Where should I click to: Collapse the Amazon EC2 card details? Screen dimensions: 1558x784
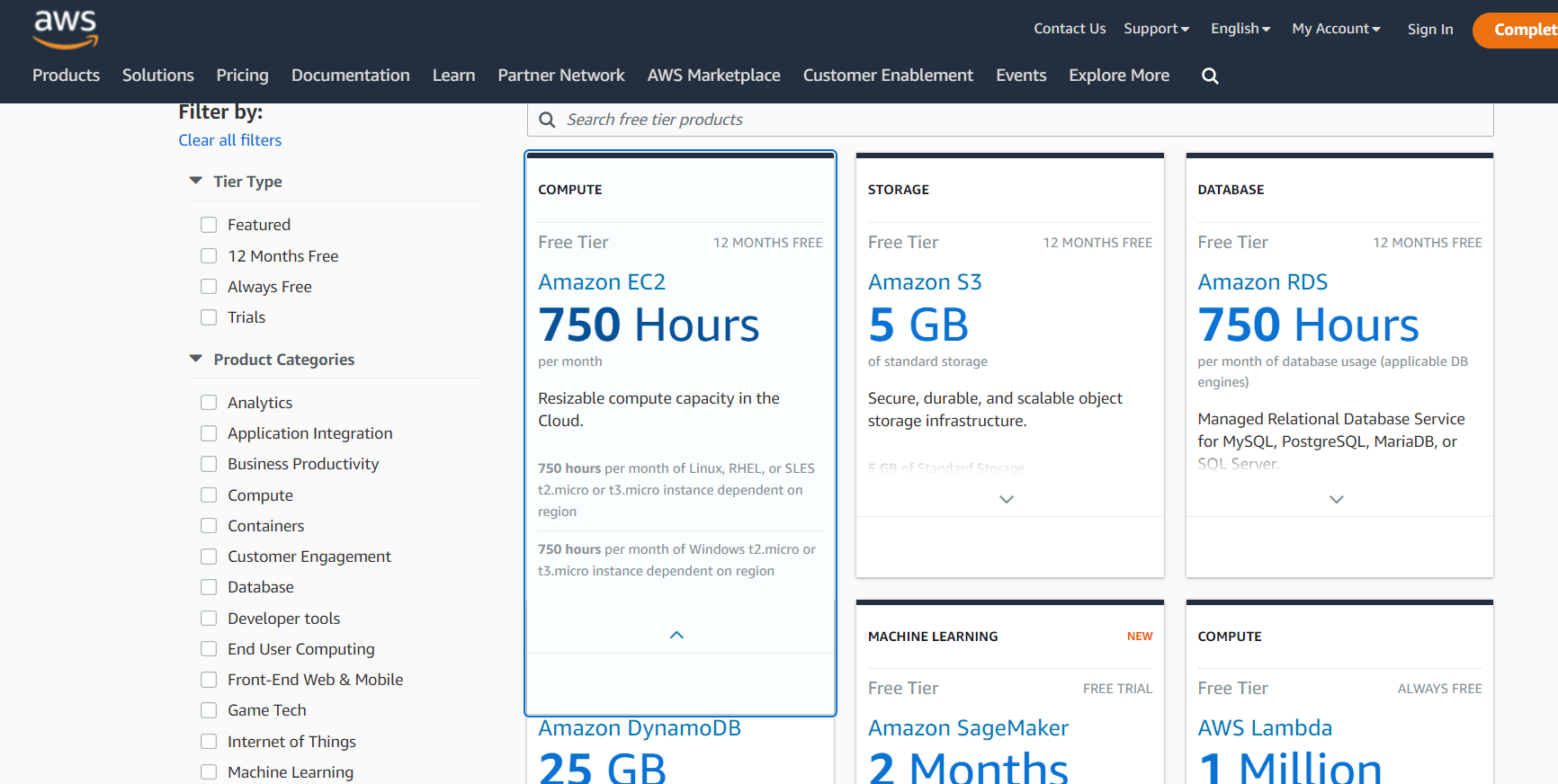pos(676,635)
